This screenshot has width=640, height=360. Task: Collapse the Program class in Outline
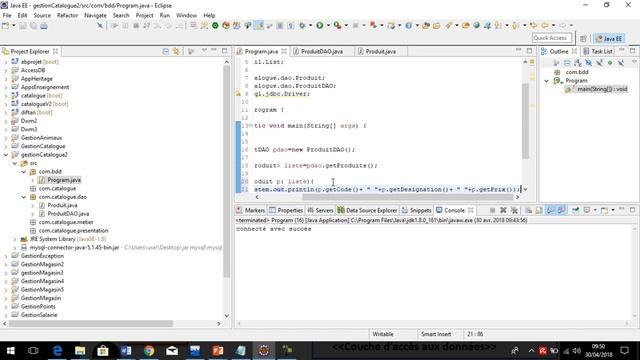(547, 81)
